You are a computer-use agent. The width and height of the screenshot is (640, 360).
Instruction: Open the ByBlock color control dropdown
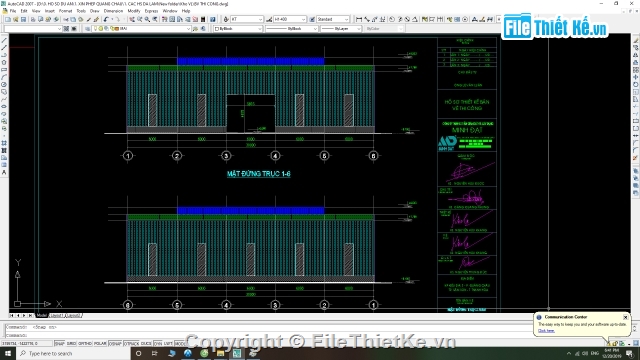[x=238, y=29]
